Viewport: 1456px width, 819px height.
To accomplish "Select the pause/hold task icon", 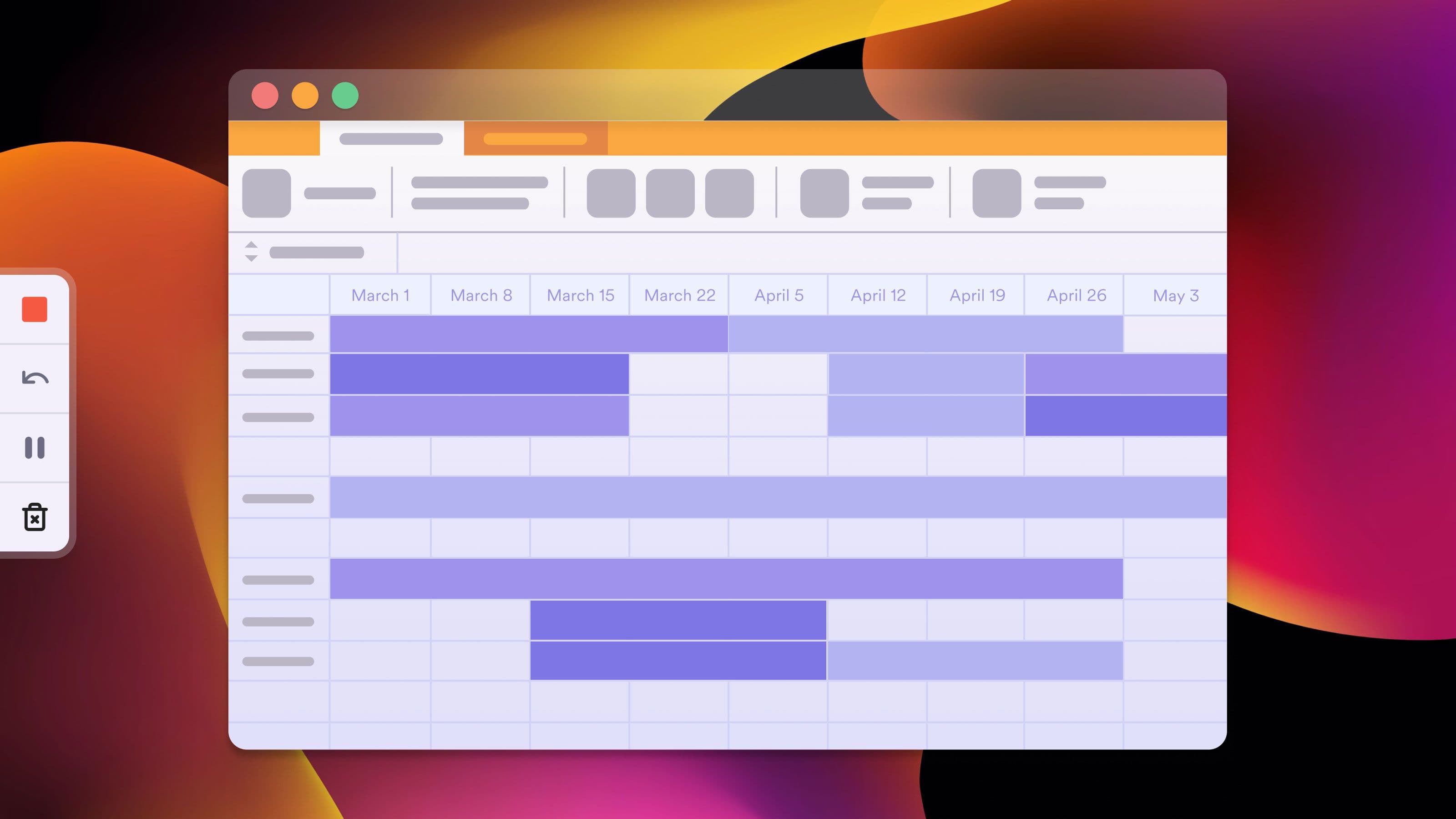I will pos(34,447).
